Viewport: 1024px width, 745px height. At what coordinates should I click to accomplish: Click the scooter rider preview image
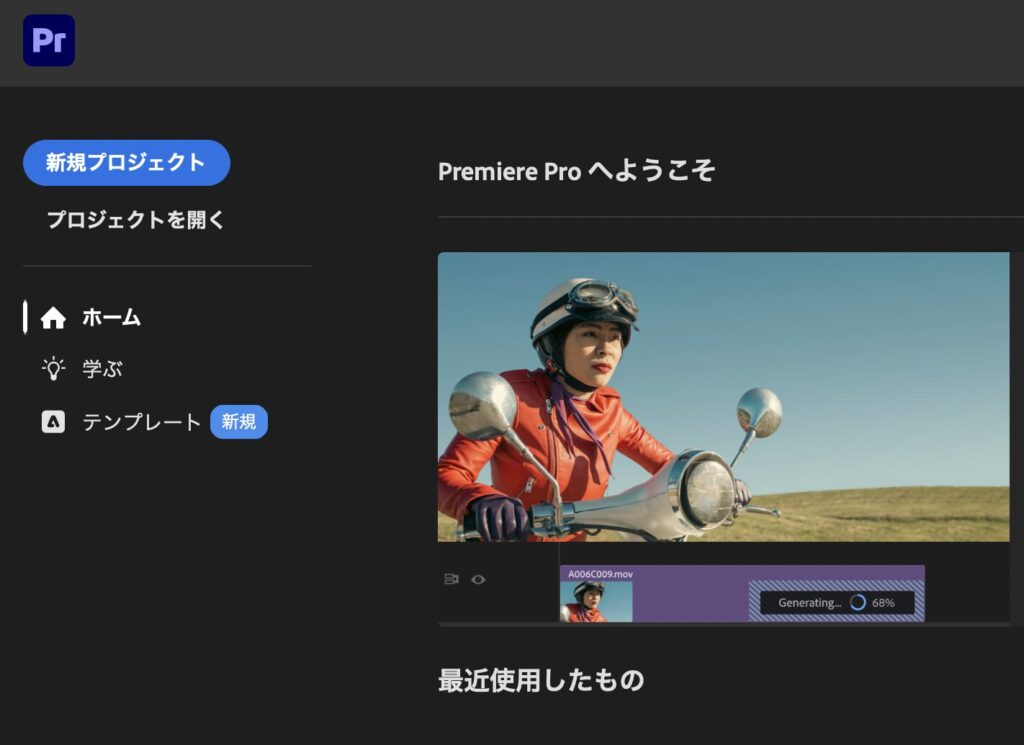724,397
